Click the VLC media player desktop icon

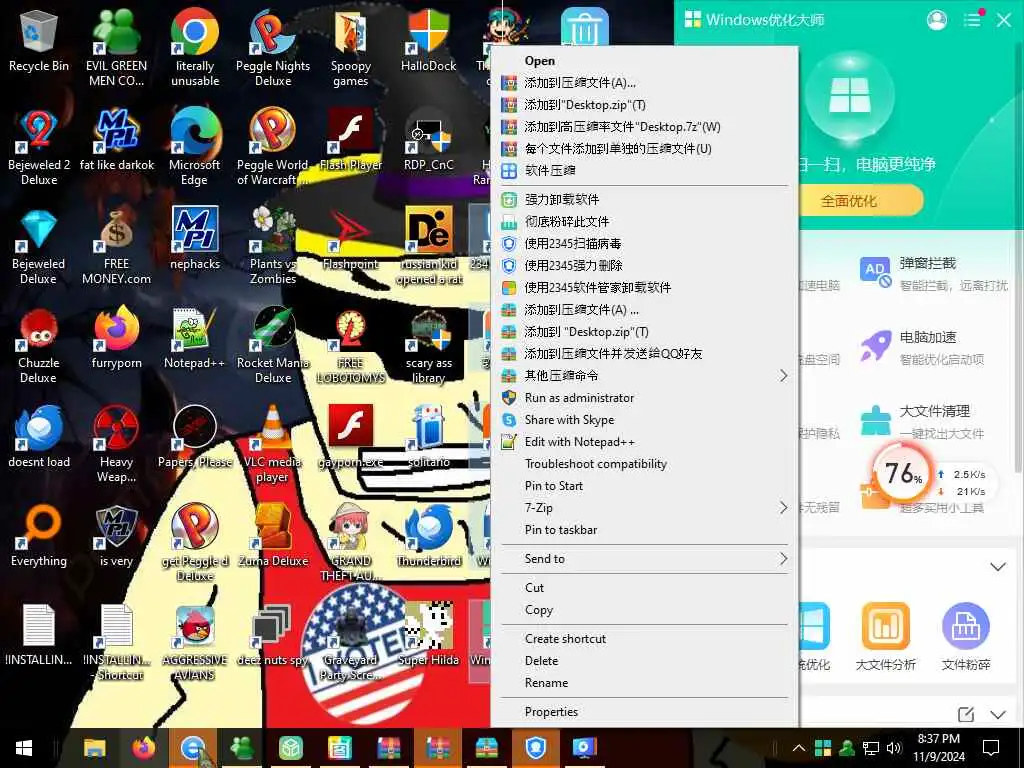coord(273,445)
